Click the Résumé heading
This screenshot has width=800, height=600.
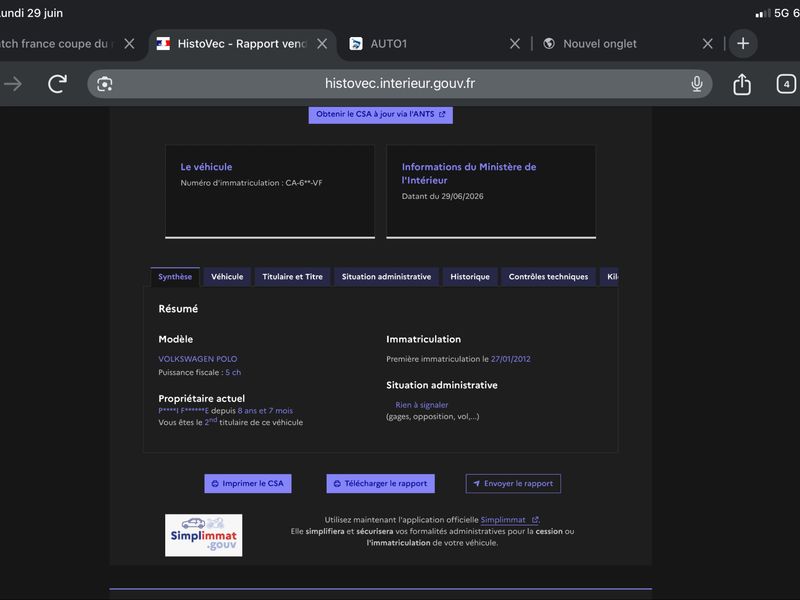tap(178, 309)
